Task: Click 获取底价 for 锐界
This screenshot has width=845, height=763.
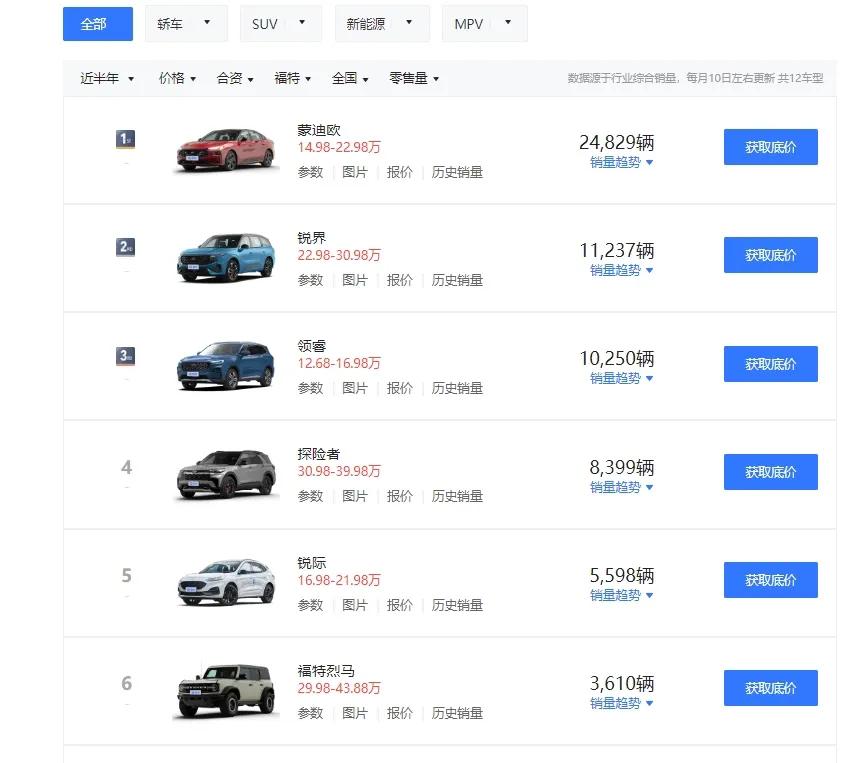Action: point(771,255)
